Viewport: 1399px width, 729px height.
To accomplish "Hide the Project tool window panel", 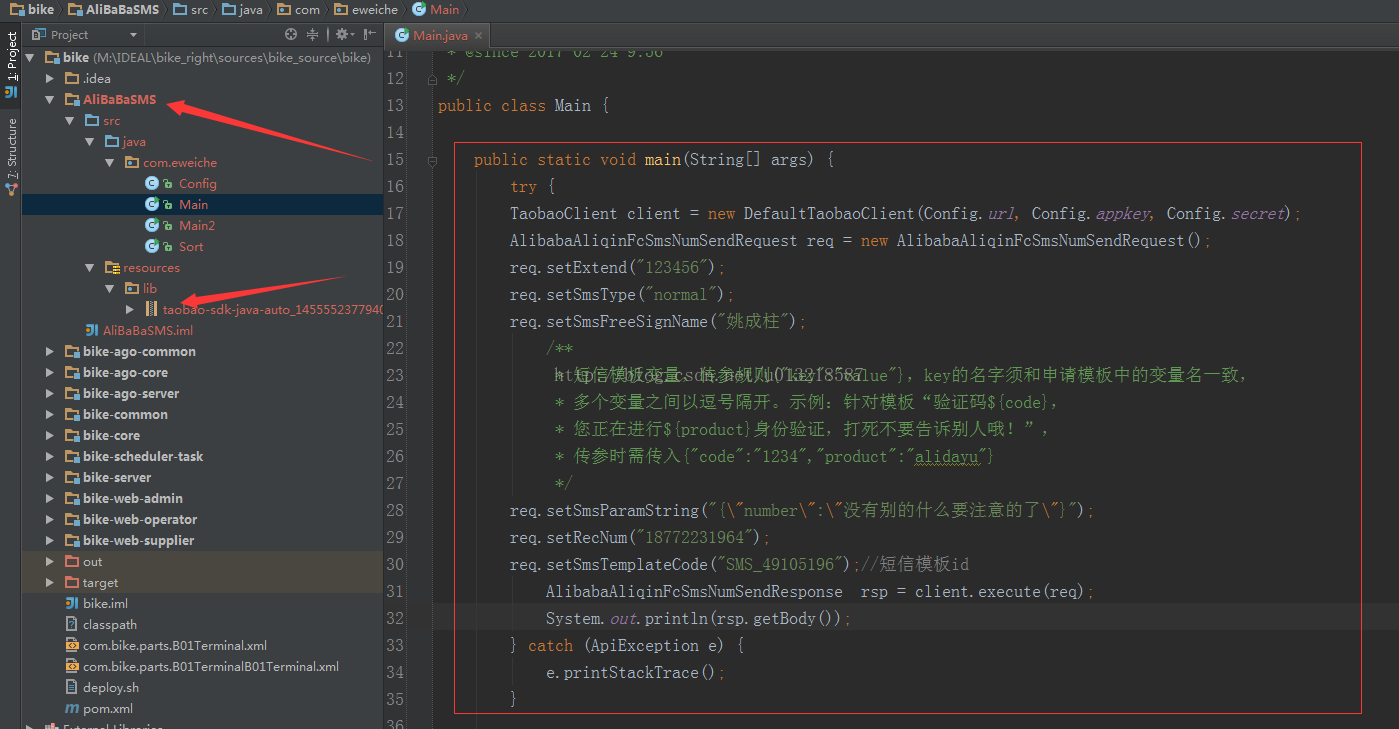I will 370,34.
